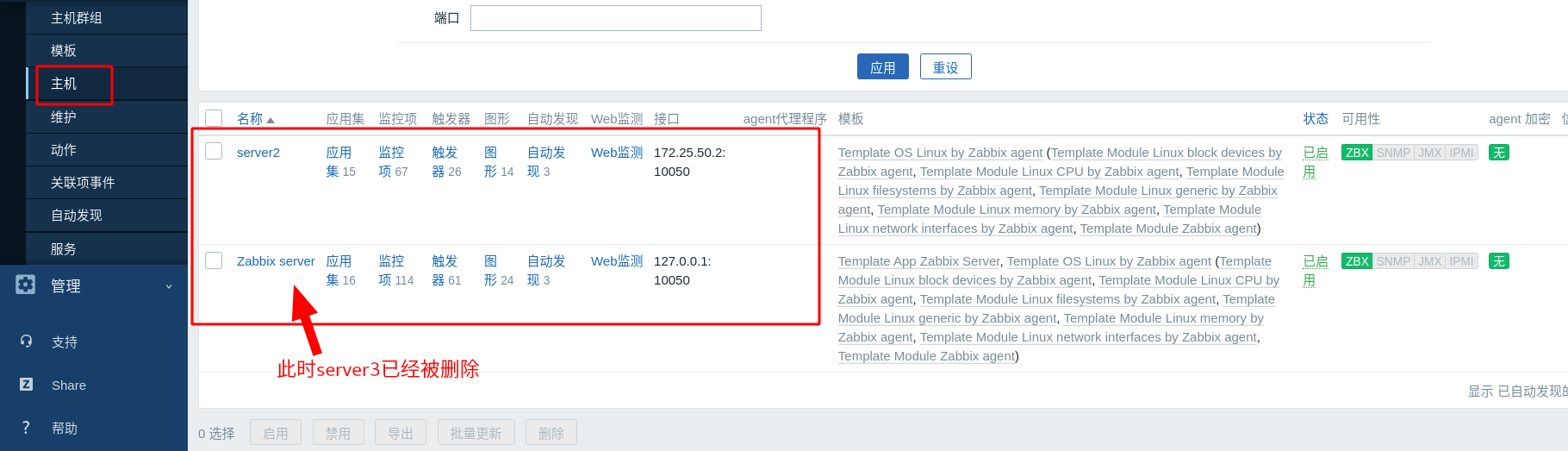Click JMX badge in Zabbix server row

(x=1430, y=261)
